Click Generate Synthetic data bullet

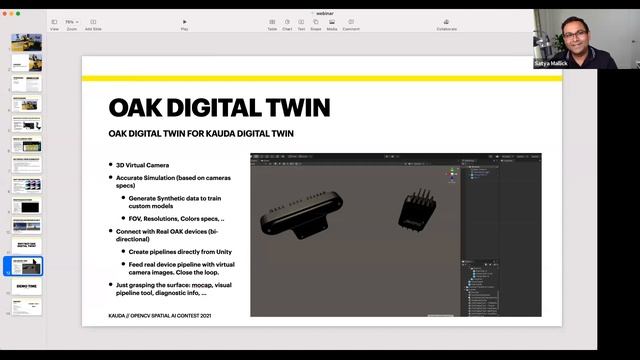[x=175, y=202]
